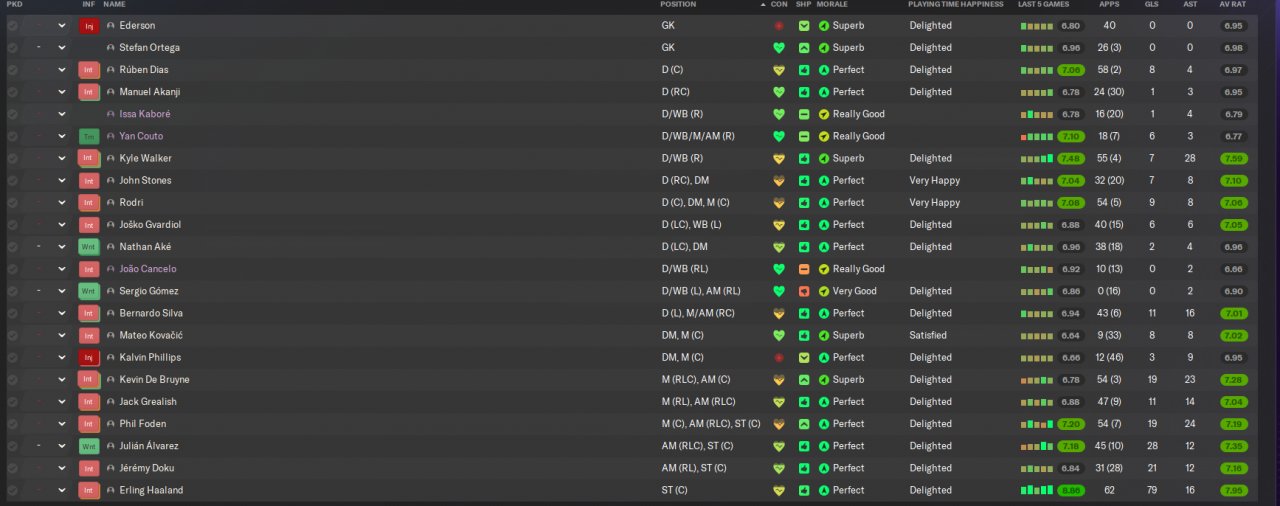
Task: Open João Cancelo's player profile
Action: (148, 269)
